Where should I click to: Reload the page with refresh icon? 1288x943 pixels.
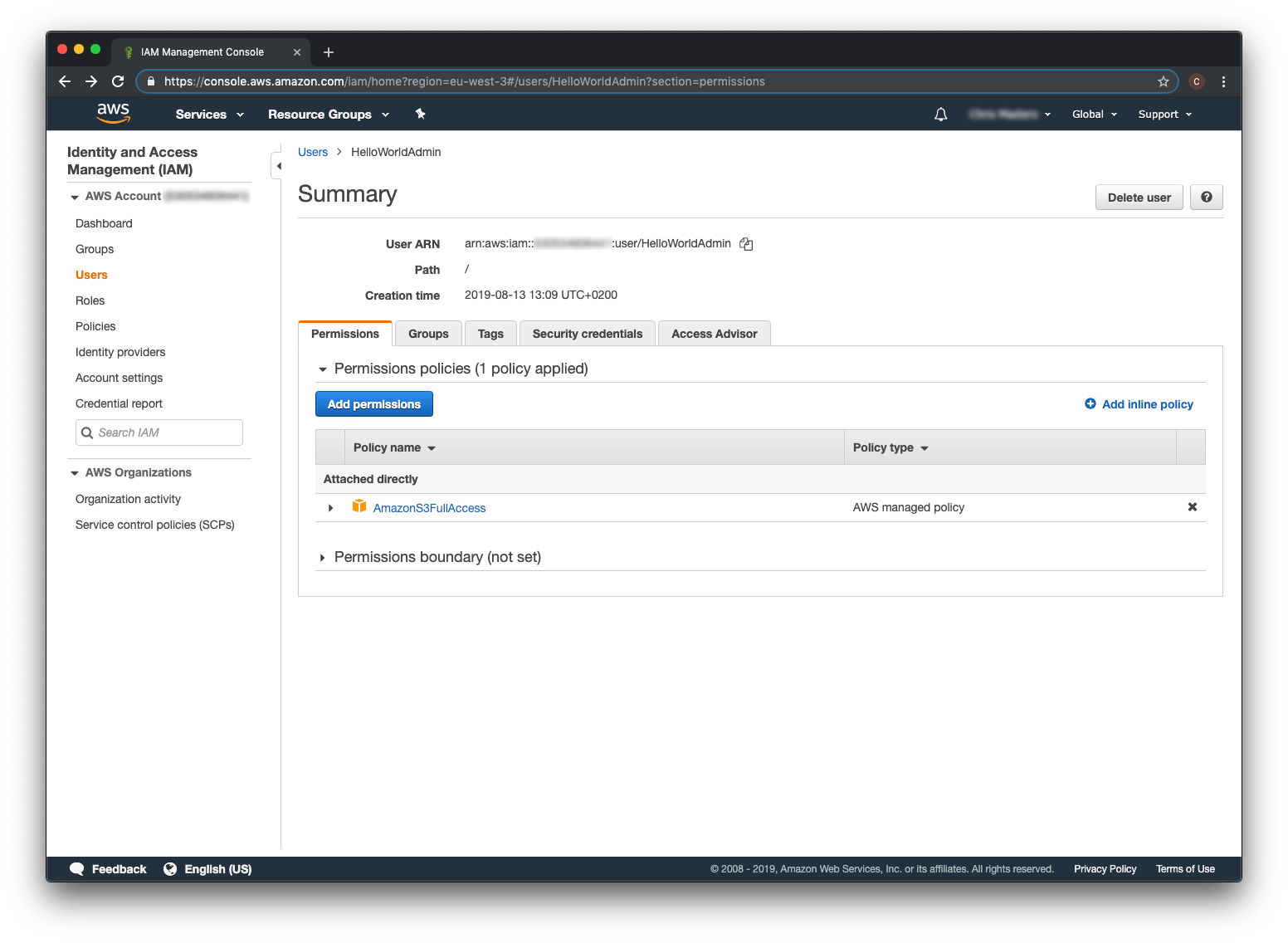pos(118,81)
